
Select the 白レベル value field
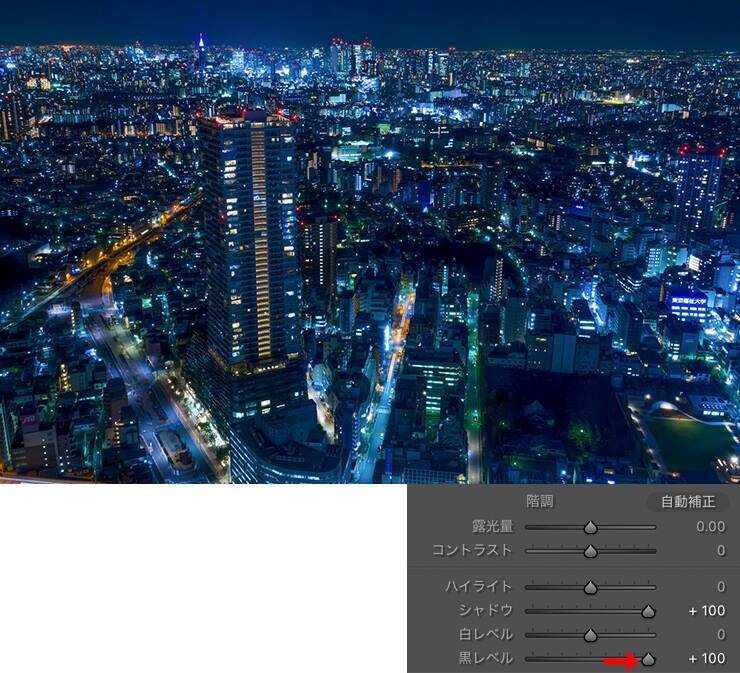pos(719,635)
